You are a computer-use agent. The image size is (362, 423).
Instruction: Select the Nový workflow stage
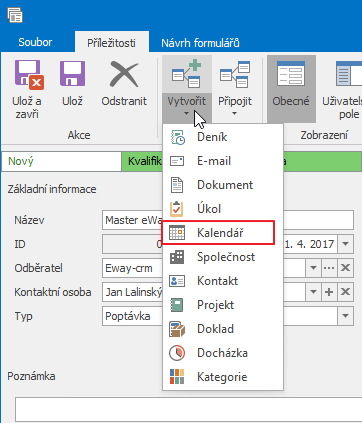pos(61,161)
